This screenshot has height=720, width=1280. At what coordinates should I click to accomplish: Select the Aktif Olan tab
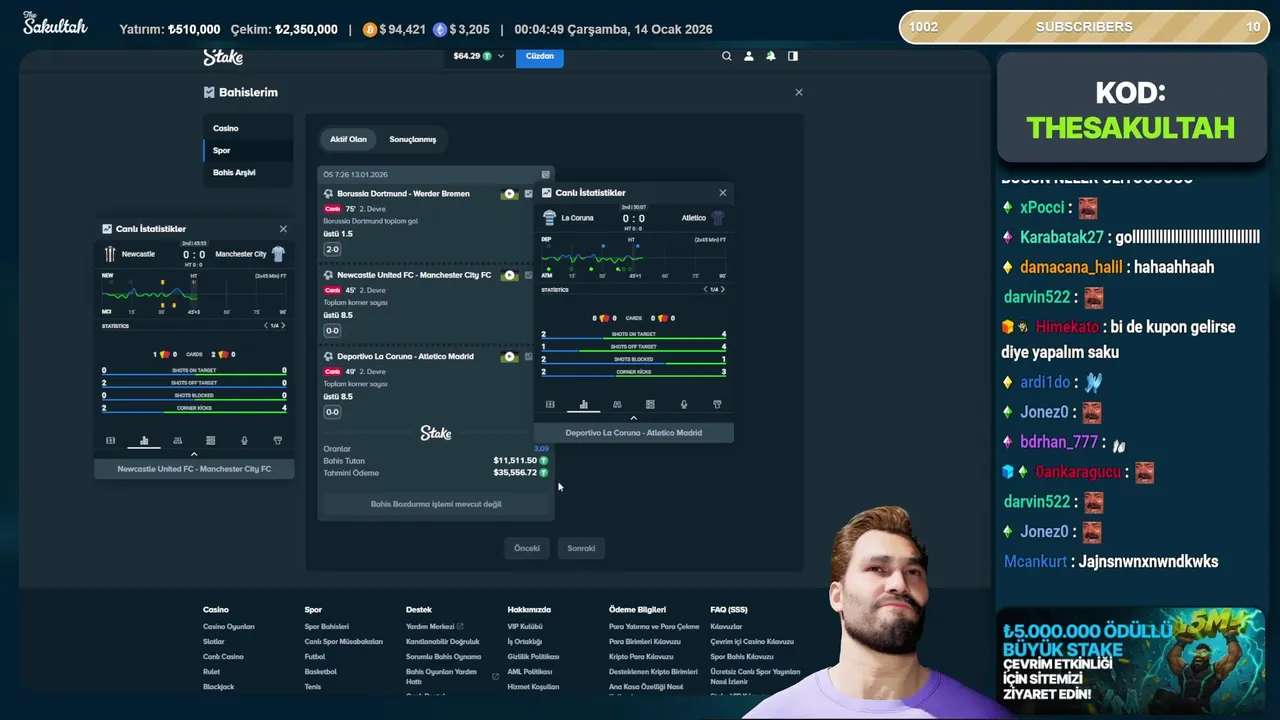pyautogui.click(x=348, y=139)
